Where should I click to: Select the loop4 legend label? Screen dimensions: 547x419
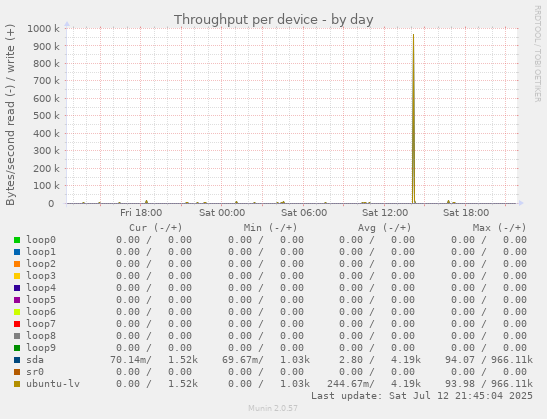[x=41, y=288]
